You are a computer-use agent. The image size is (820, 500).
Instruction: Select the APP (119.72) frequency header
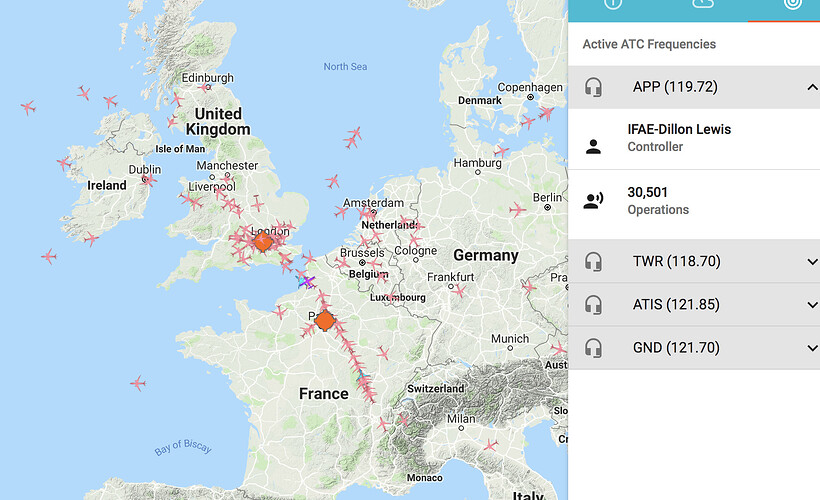tap(694, 87)
